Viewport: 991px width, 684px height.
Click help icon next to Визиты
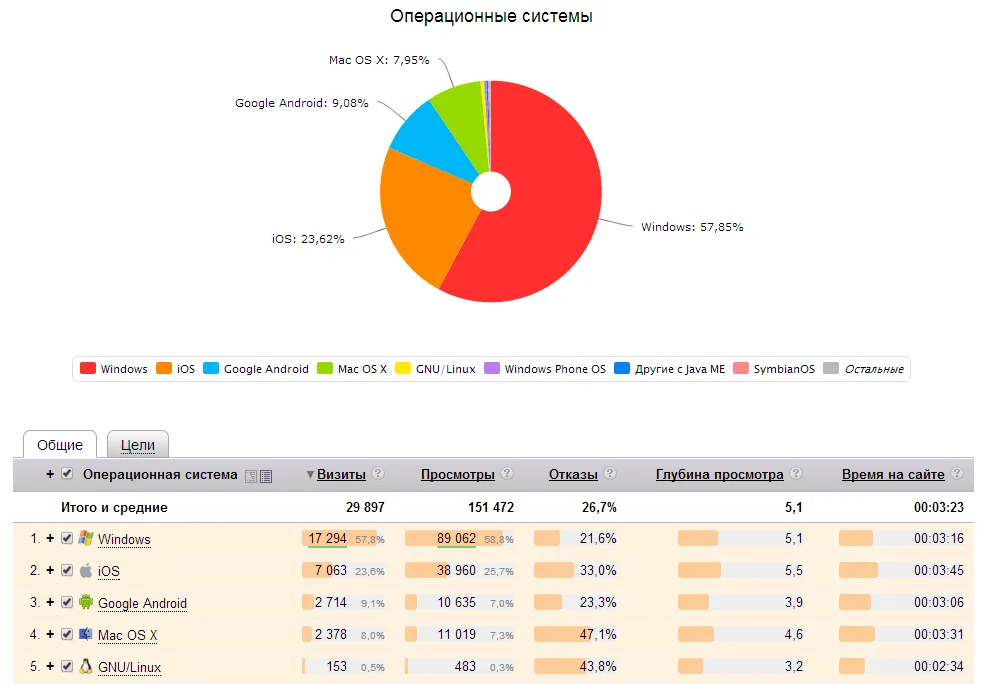[378, 474]
